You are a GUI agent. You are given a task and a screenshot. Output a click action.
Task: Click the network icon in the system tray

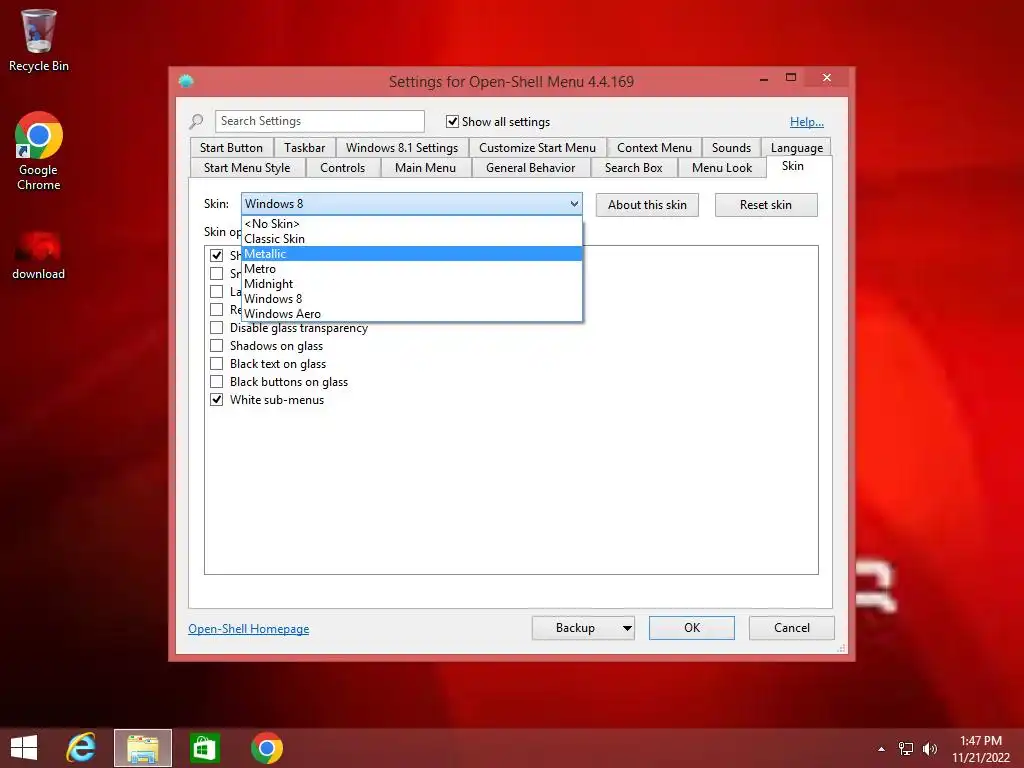pyautogui.click(x=906, y=749)
